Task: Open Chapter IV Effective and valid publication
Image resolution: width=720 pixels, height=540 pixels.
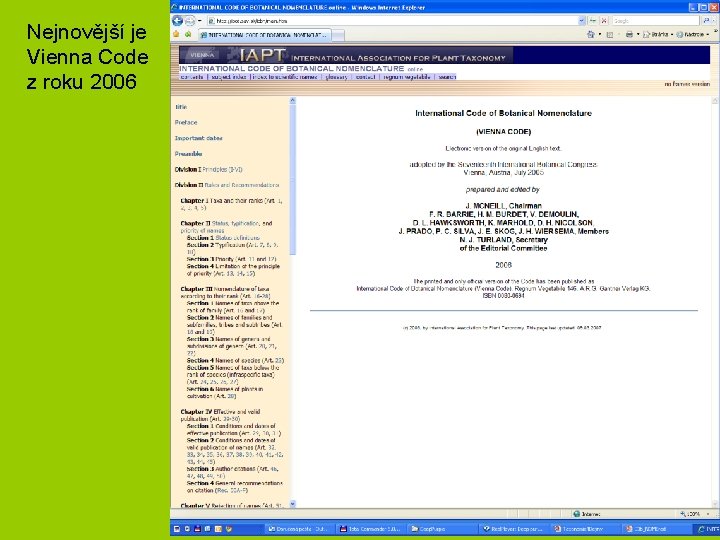Action: [x=220, y=415]
